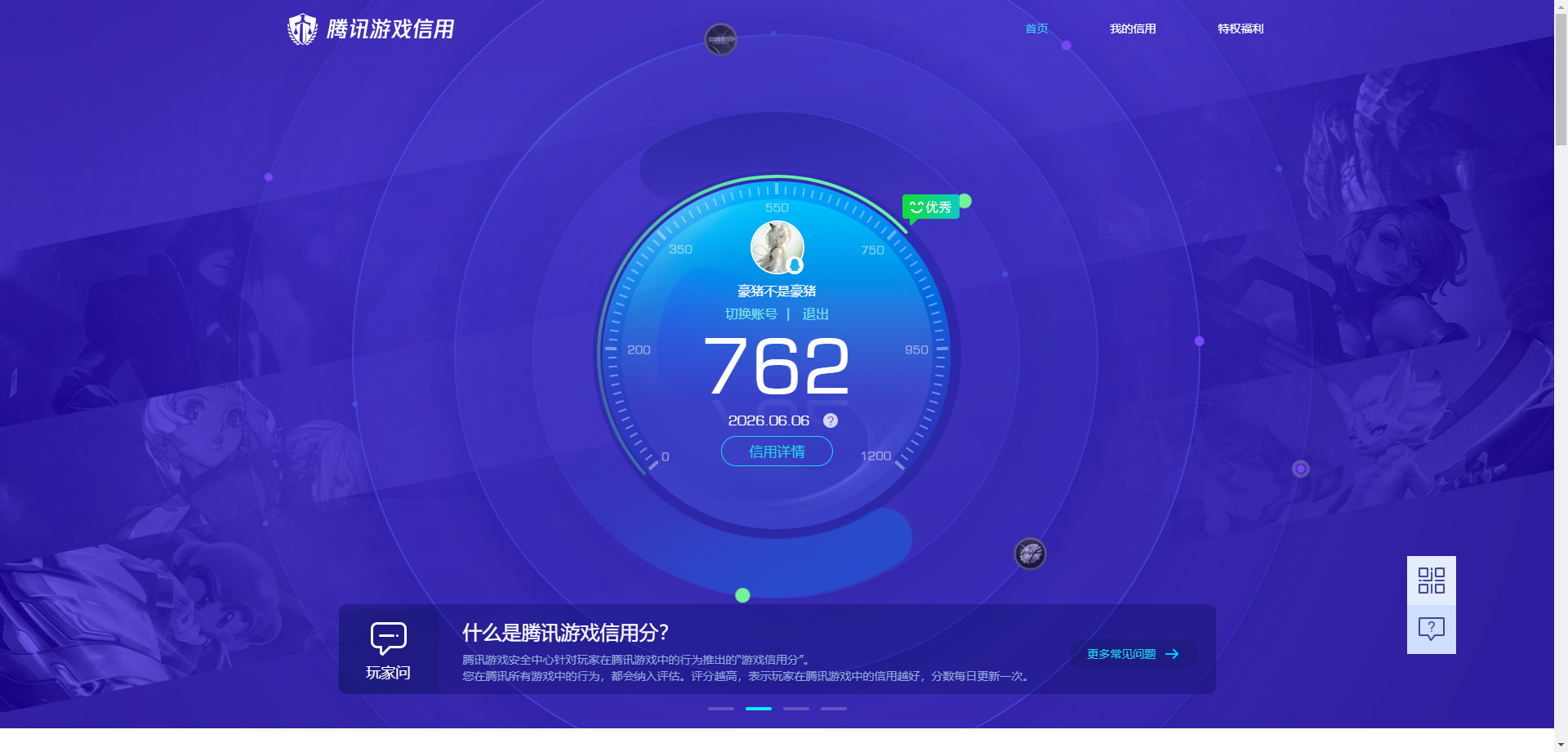
Task: Click the credit score 762
Action: click(777, 367)
